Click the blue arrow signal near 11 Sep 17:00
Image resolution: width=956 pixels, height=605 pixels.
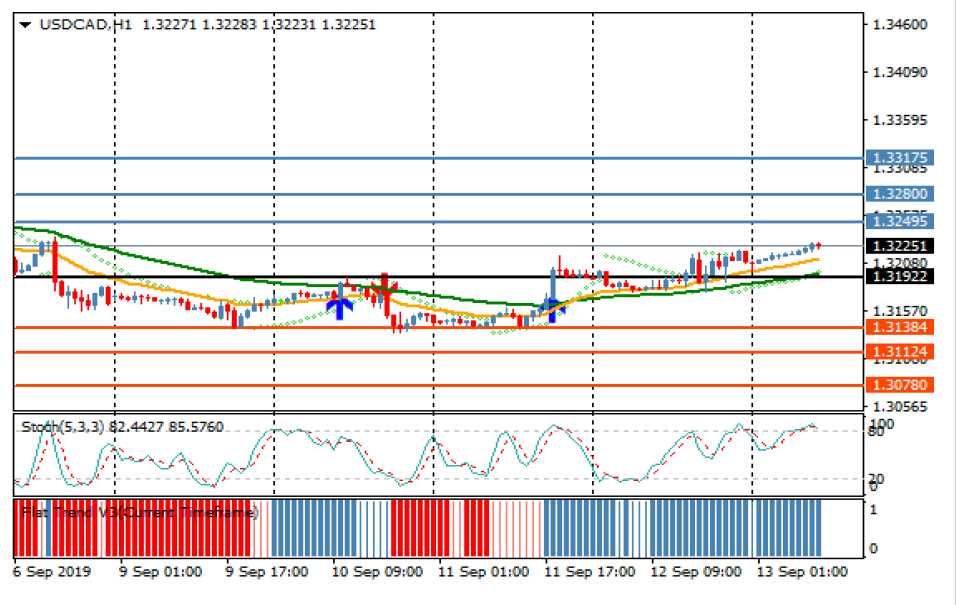click(x=551, y=308)
